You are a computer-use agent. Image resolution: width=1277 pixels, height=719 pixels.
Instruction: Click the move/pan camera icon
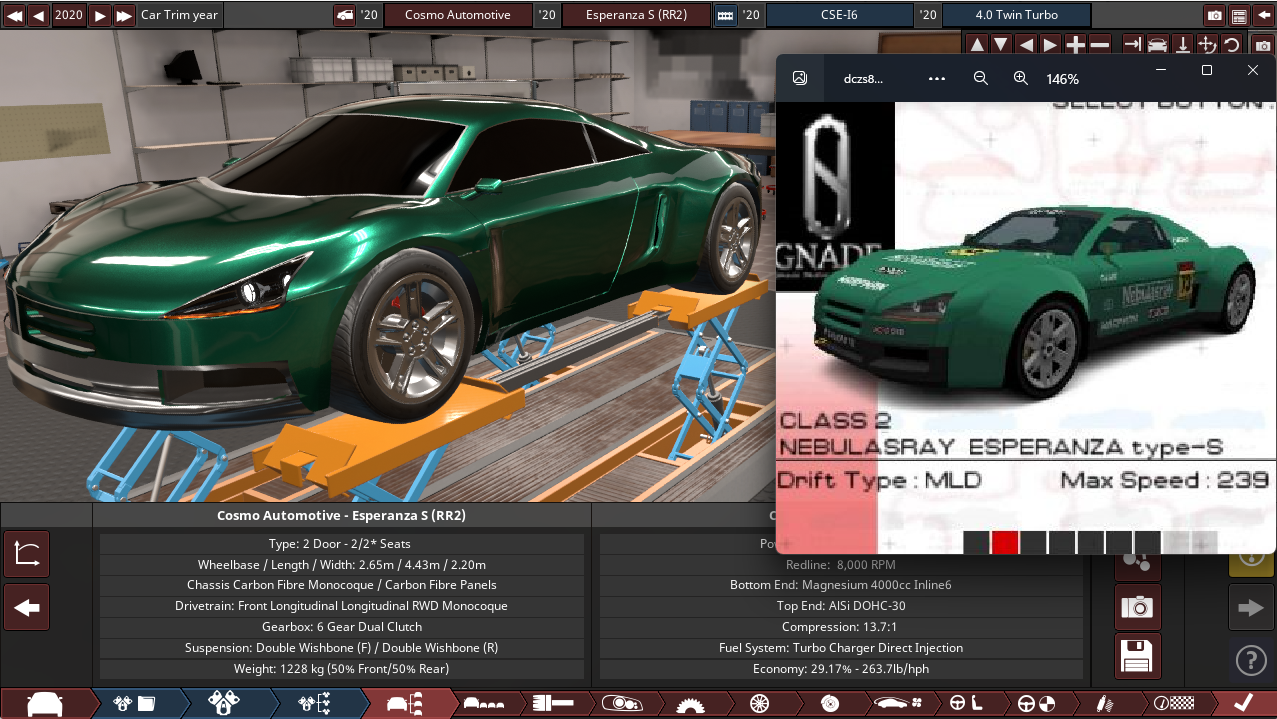coord(1206,45)
